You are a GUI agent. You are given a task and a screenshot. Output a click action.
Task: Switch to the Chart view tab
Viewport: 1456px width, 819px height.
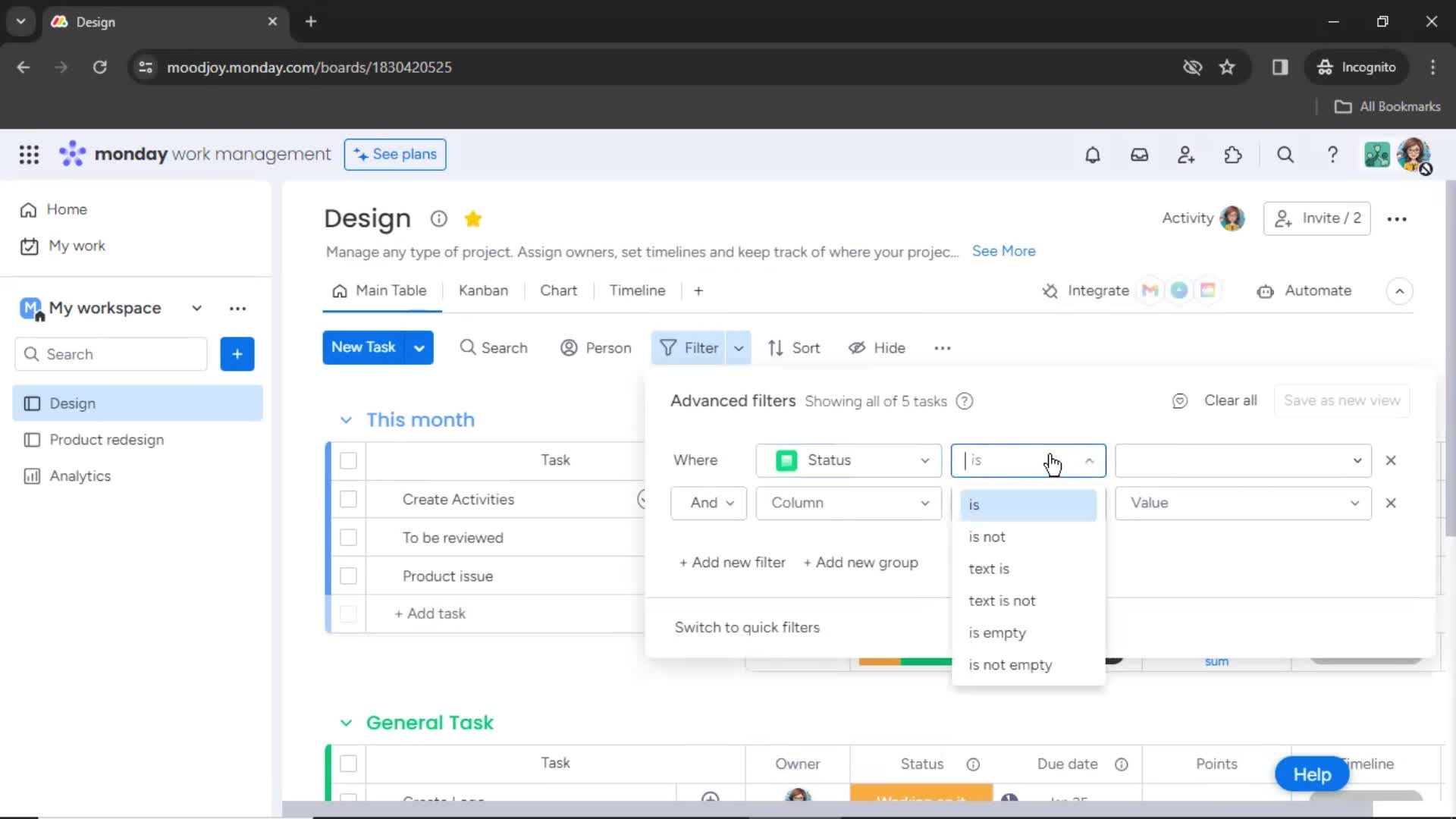[x=558, y=291]
